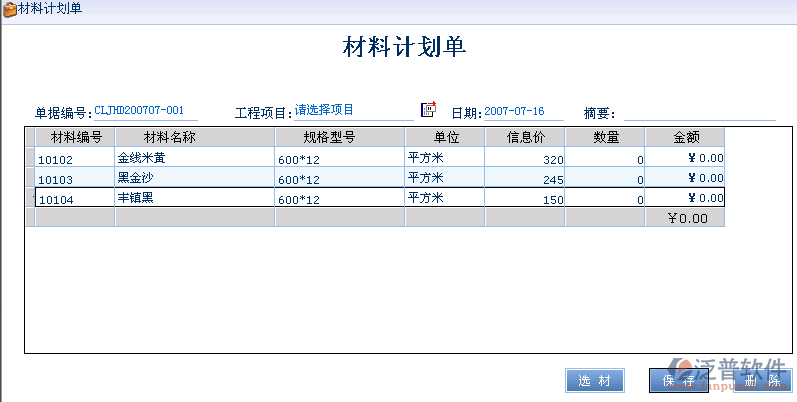Viewport: 797px width, 402px height.
Task: Select the 丰镇黑 name cell
Action: click(195, 198)
